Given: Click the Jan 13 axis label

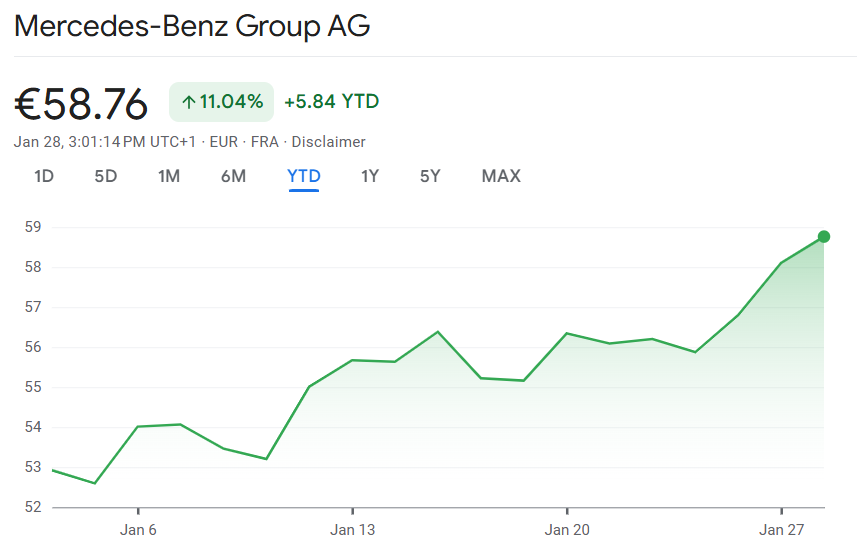Looking at the screenshot, I should 353,530.
